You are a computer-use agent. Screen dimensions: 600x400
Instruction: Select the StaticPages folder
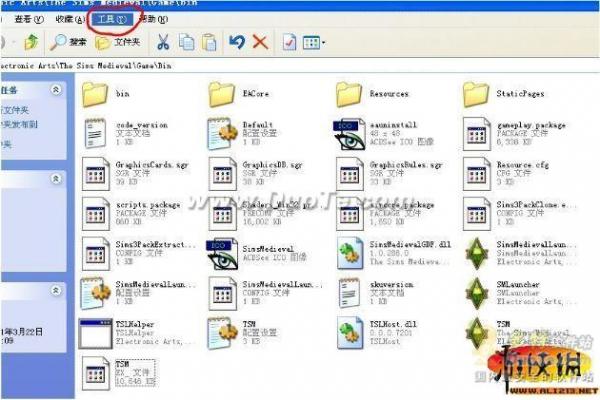[504, 95]
